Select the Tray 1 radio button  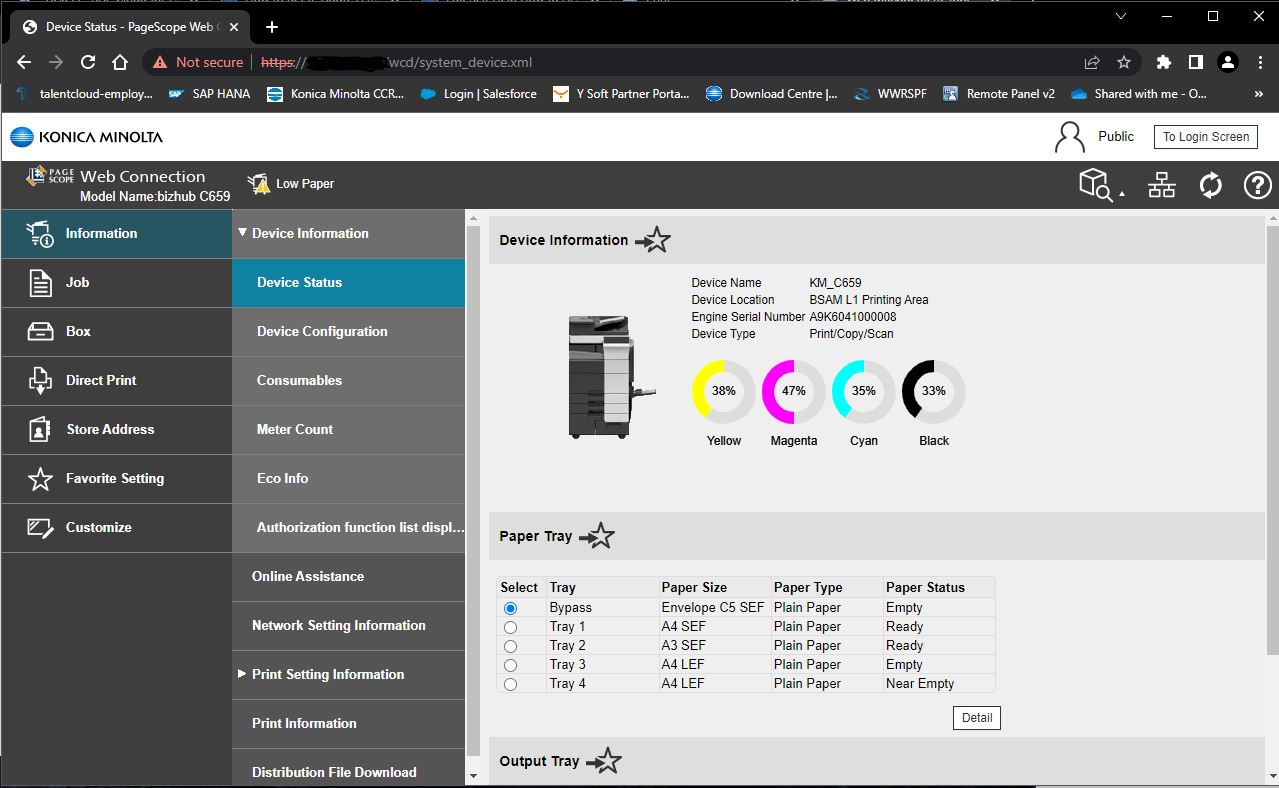coord(511,627)
